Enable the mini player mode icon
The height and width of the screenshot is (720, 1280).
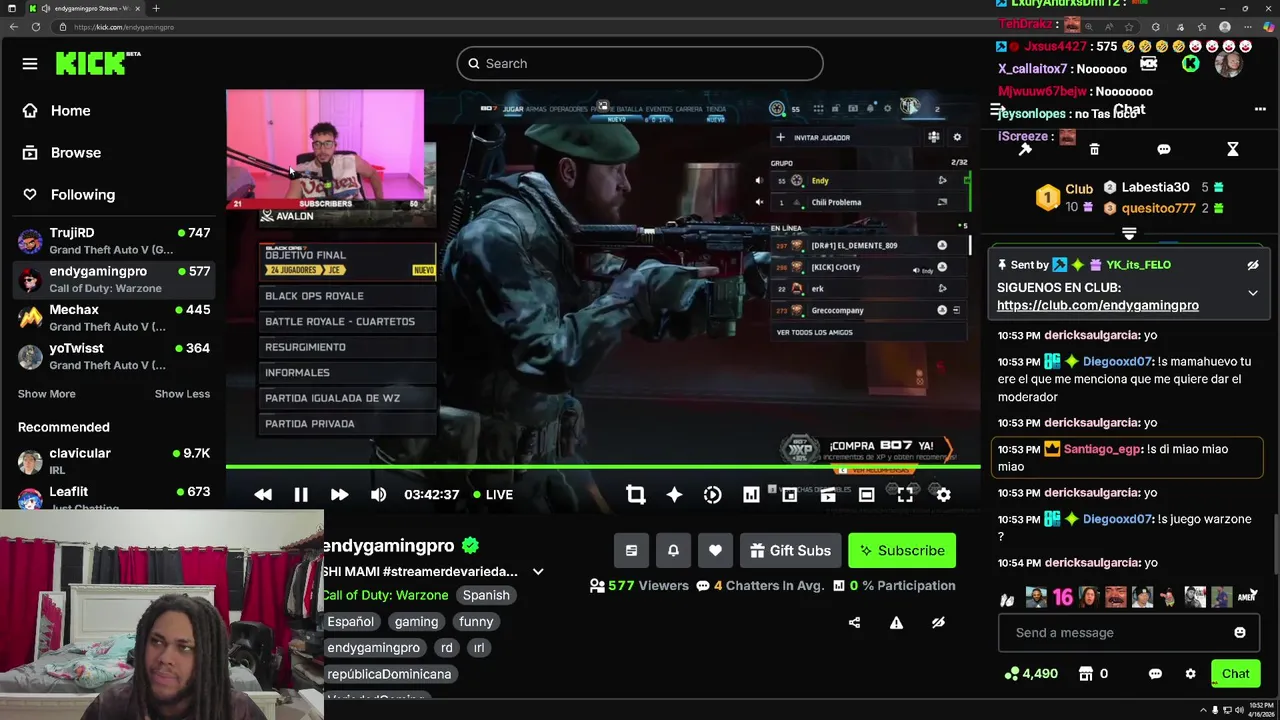(789, 495)
